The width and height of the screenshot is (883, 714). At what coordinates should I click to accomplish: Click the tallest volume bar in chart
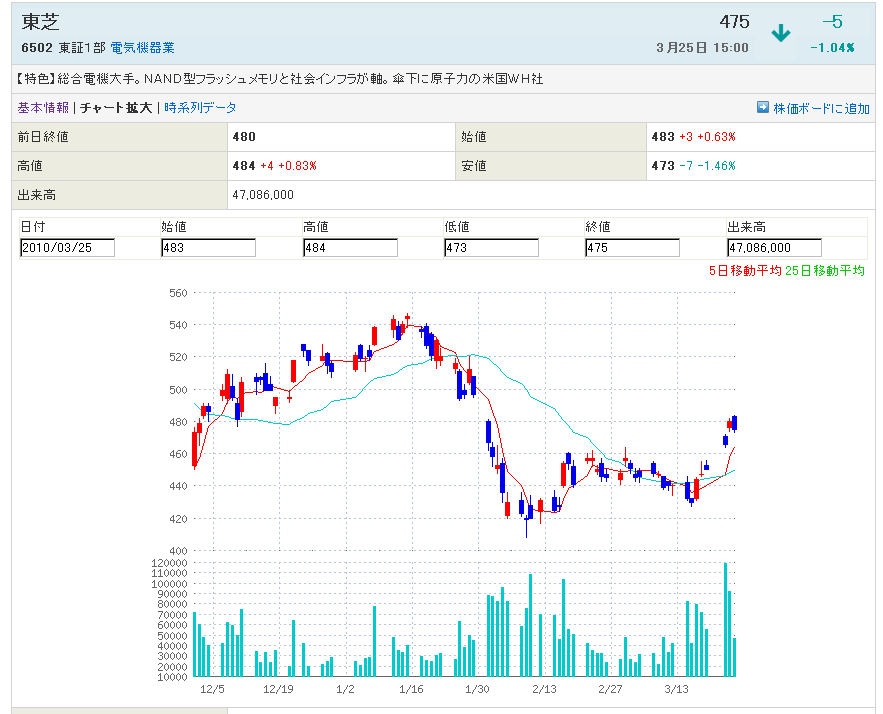point(725,620)
